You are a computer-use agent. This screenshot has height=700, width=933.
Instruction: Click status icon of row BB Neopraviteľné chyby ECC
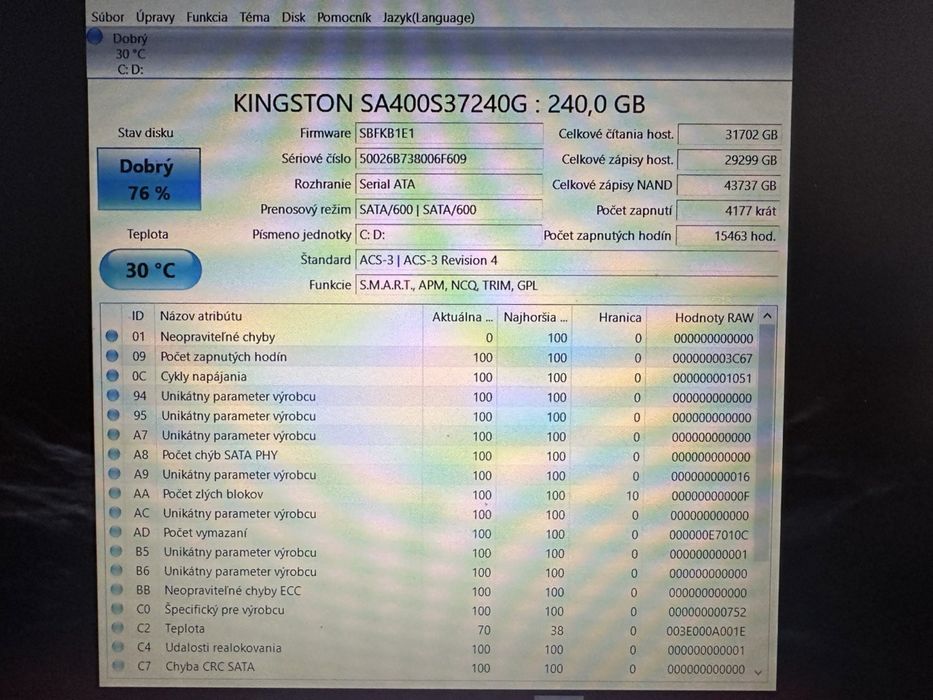click(x=117, y=590)
